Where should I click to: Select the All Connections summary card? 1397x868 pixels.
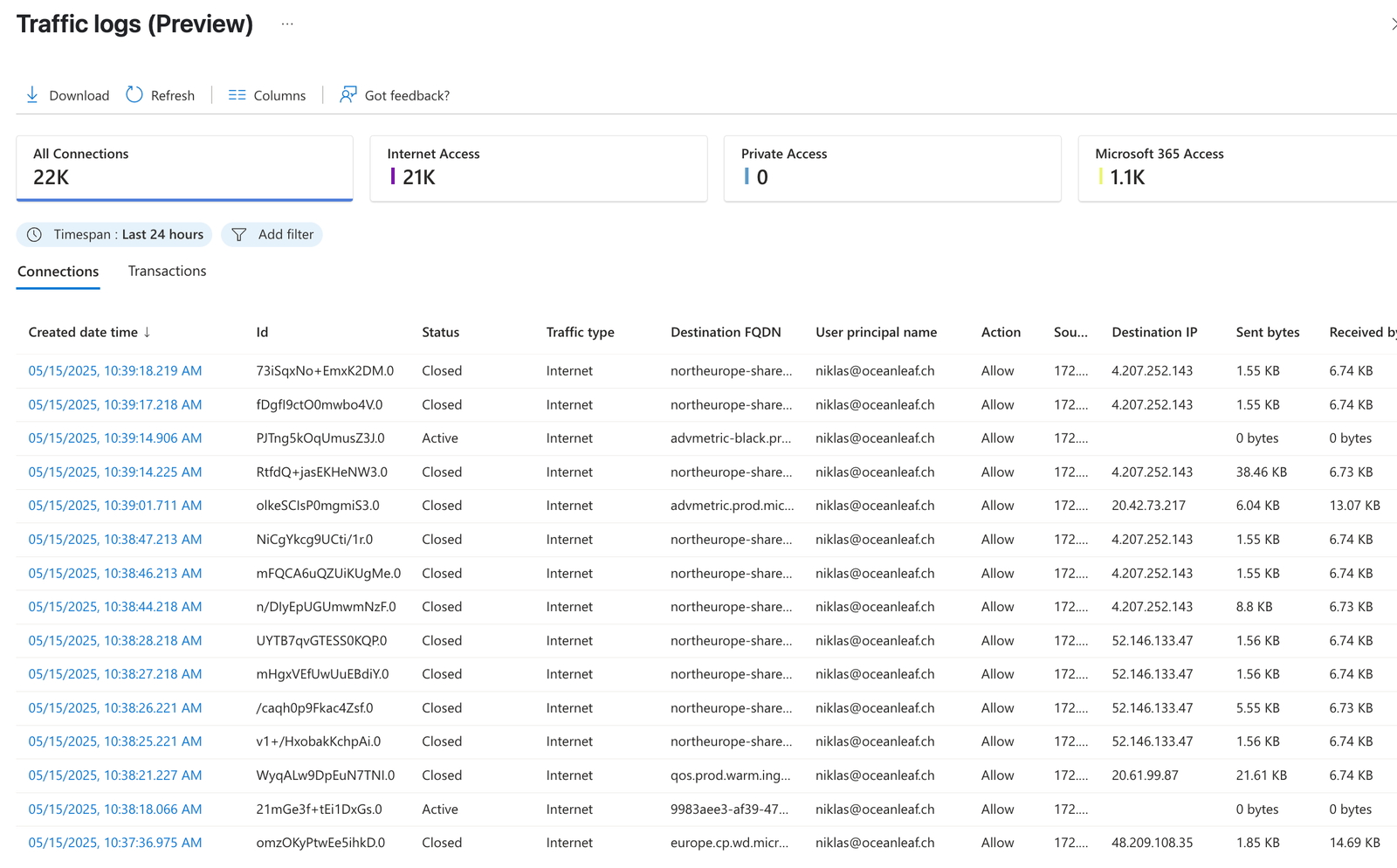[184, 169]
